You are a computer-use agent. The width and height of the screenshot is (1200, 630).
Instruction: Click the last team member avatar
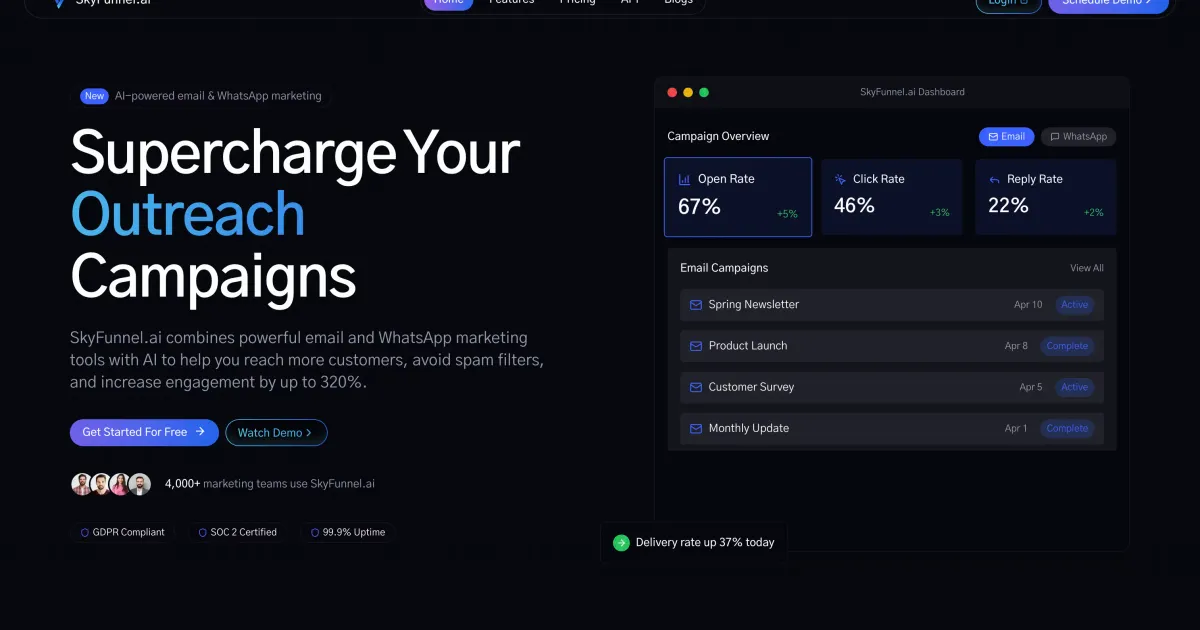(140, 484)
